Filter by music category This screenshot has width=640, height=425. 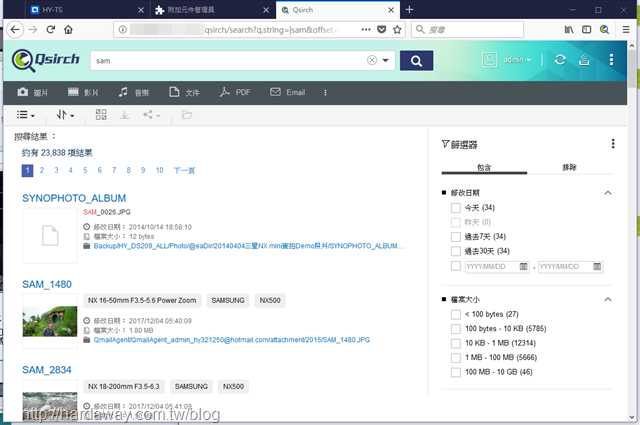(134, 92)
